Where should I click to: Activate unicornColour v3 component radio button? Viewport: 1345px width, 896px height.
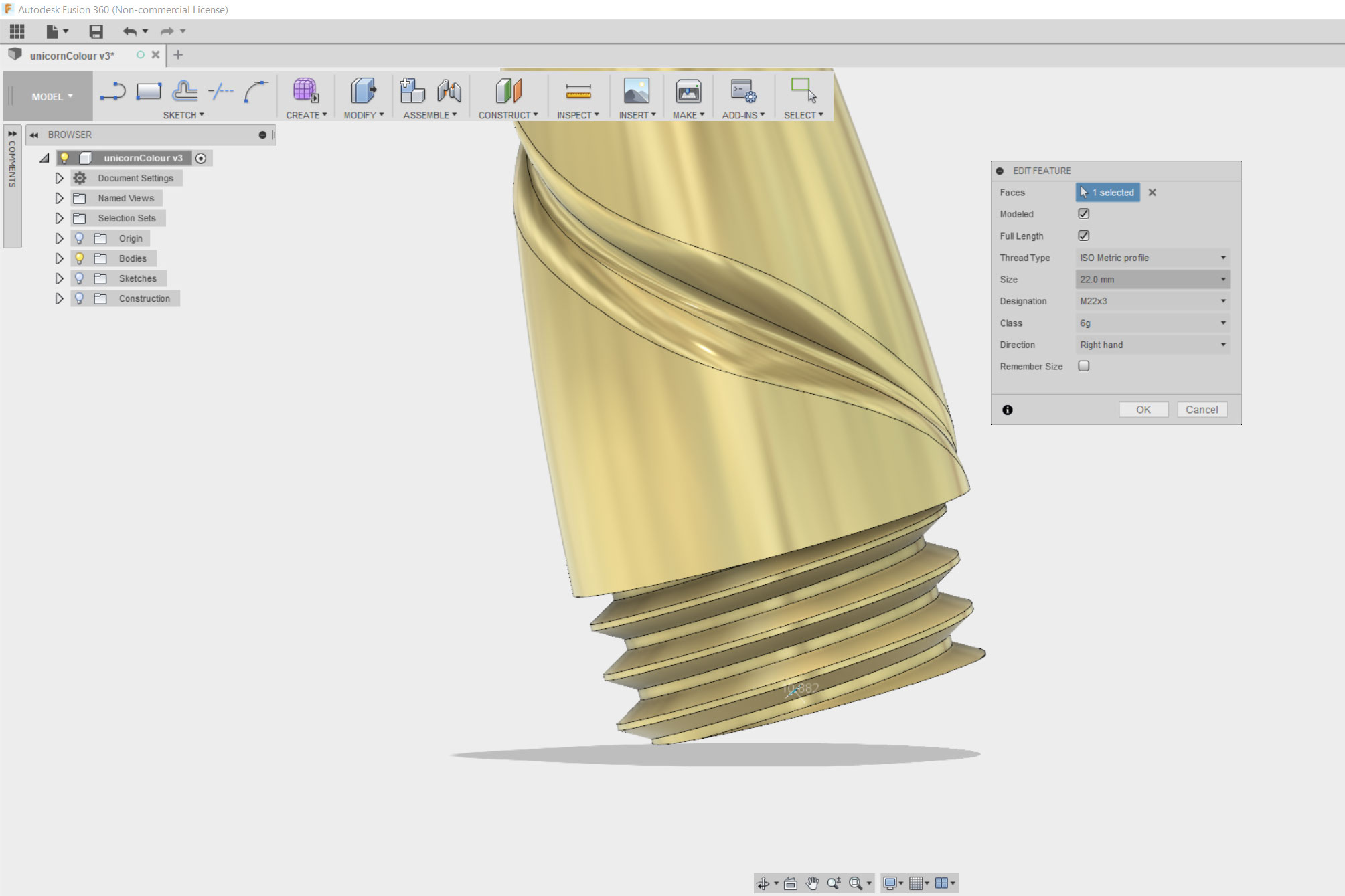click(x=201, y=158)
